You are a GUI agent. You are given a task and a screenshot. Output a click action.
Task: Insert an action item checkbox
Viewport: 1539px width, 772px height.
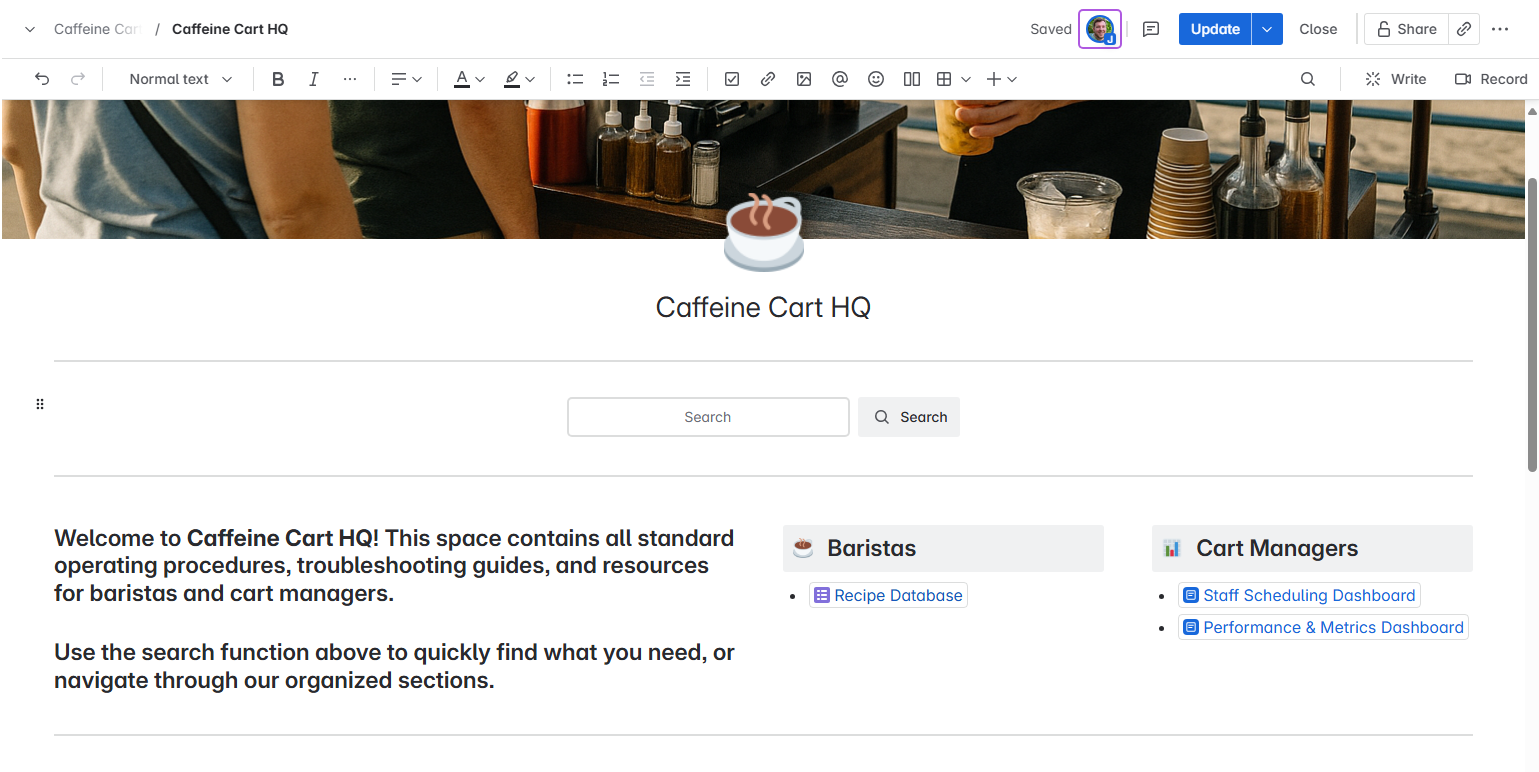coord(732,79)
